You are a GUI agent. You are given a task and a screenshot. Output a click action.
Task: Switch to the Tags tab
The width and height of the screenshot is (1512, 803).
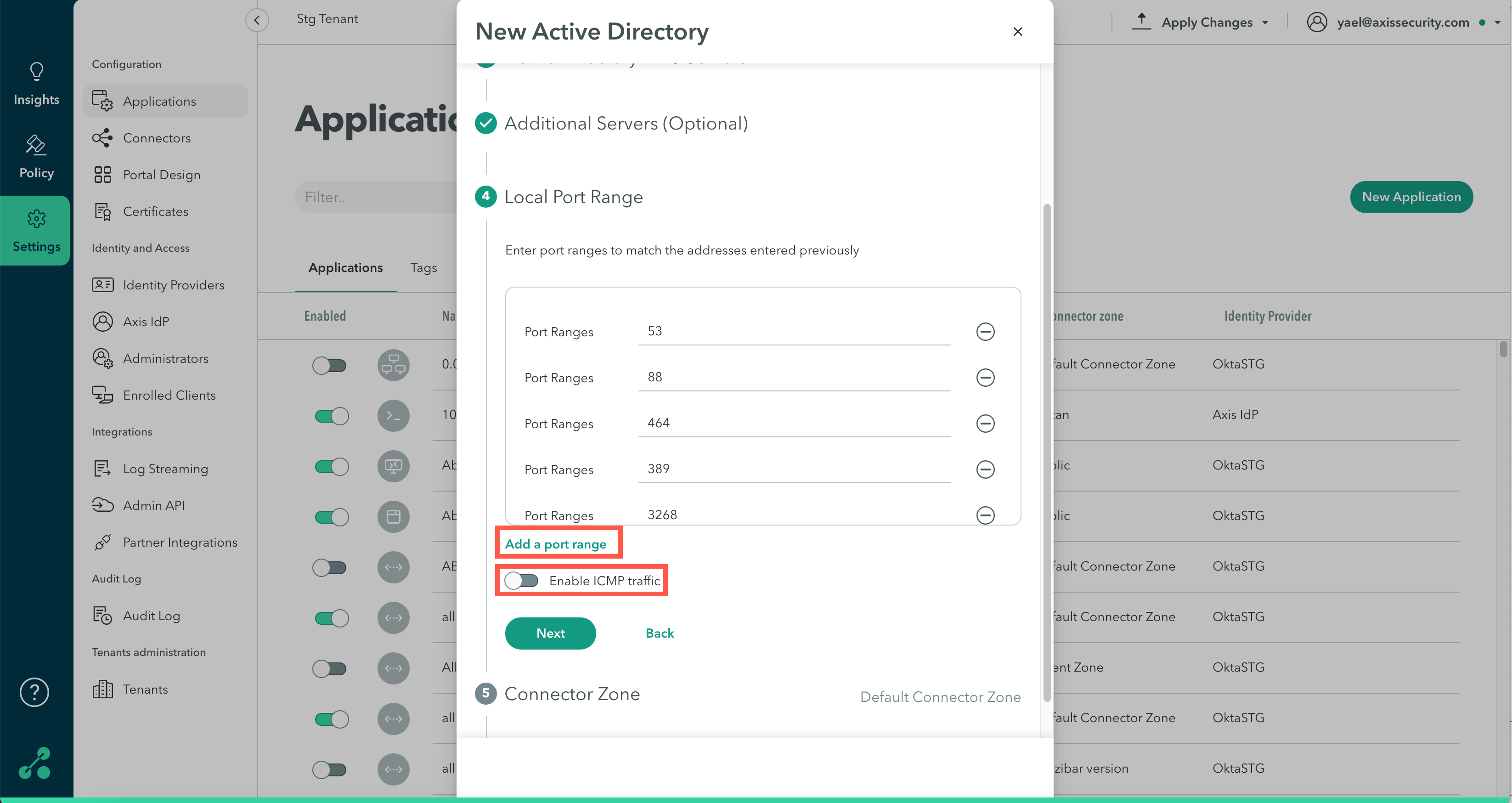click(x=423, y=268)
